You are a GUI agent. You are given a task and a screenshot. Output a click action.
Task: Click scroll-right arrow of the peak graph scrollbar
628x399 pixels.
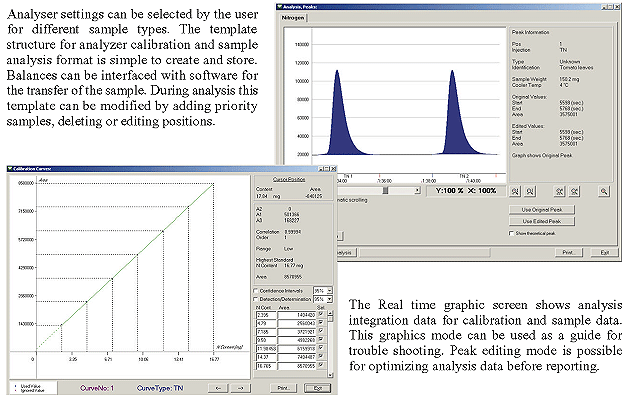417,191
